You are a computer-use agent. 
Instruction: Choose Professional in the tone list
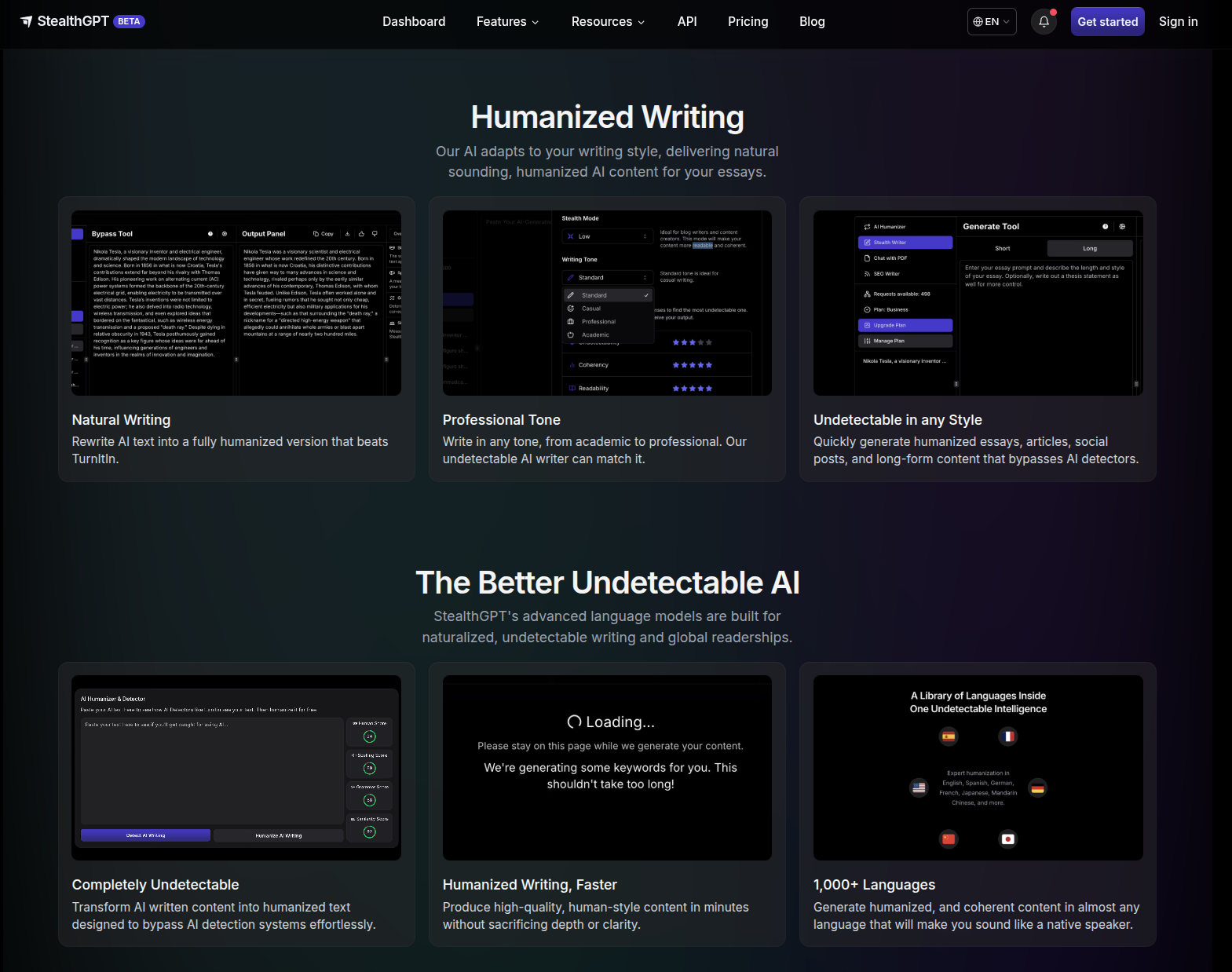tap(608, 322)
